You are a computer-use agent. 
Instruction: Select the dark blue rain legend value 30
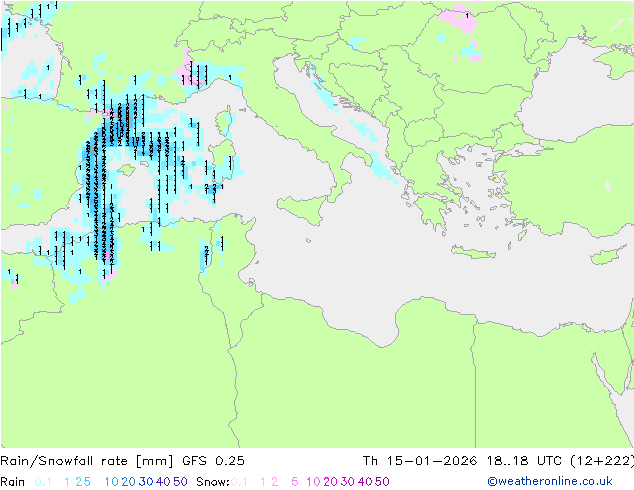(146, 482)
